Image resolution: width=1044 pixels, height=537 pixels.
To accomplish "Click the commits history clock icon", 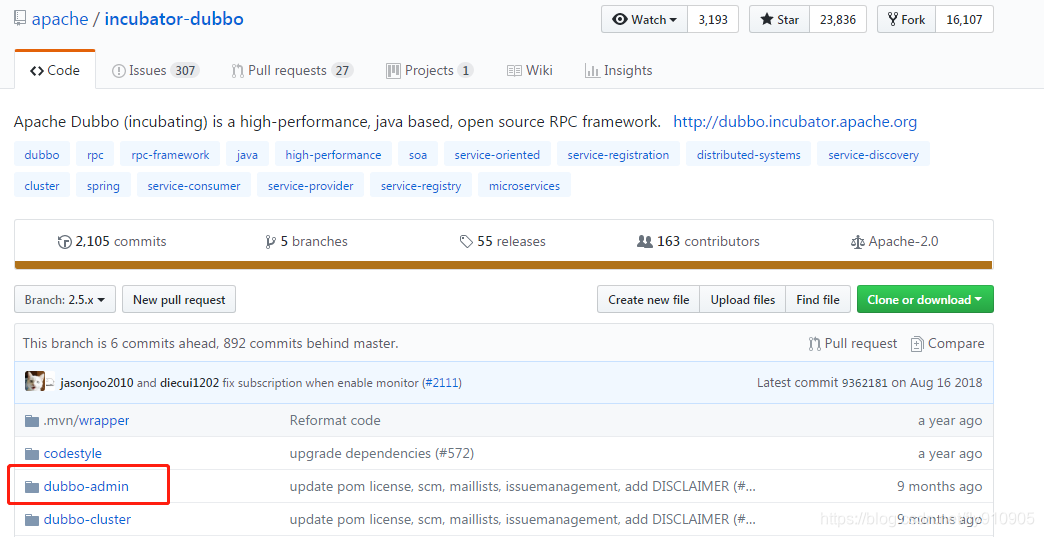I will tap(65, 242).
